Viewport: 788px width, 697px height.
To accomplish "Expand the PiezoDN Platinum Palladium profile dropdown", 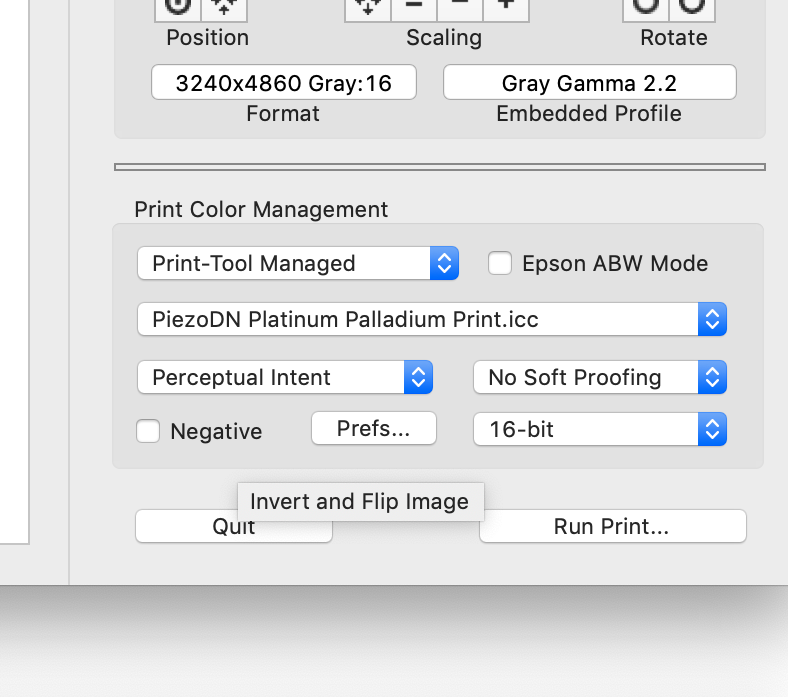I will (431, 320).
